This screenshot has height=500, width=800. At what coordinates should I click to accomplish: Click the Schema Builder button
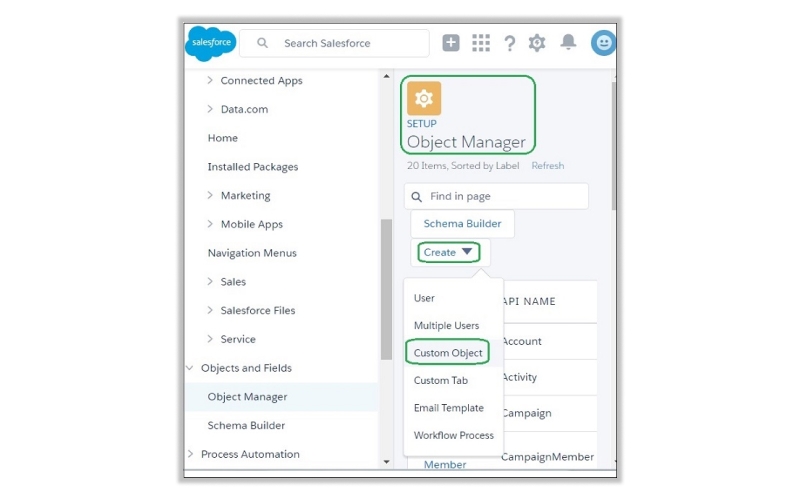point(462,223)
